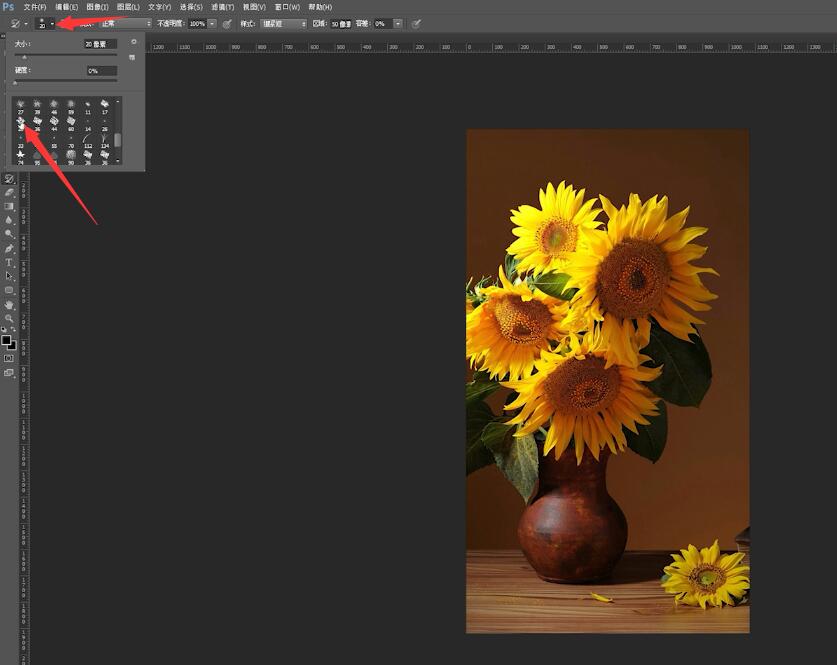The image size is (837, 665).
Task: Open the 图像(I) menu
Action: pyautogui.click(x=97, y=7)
